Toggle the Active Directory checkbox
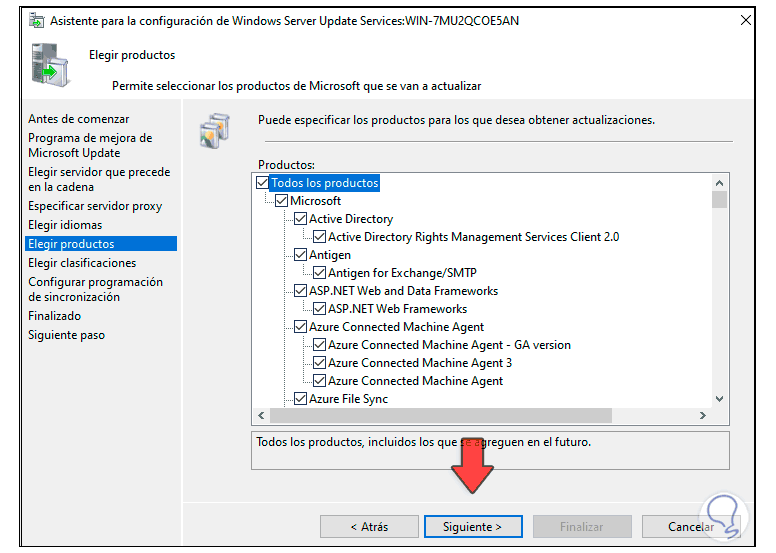Viewport: 776px width, 553px height. click(x=300, y=219)
